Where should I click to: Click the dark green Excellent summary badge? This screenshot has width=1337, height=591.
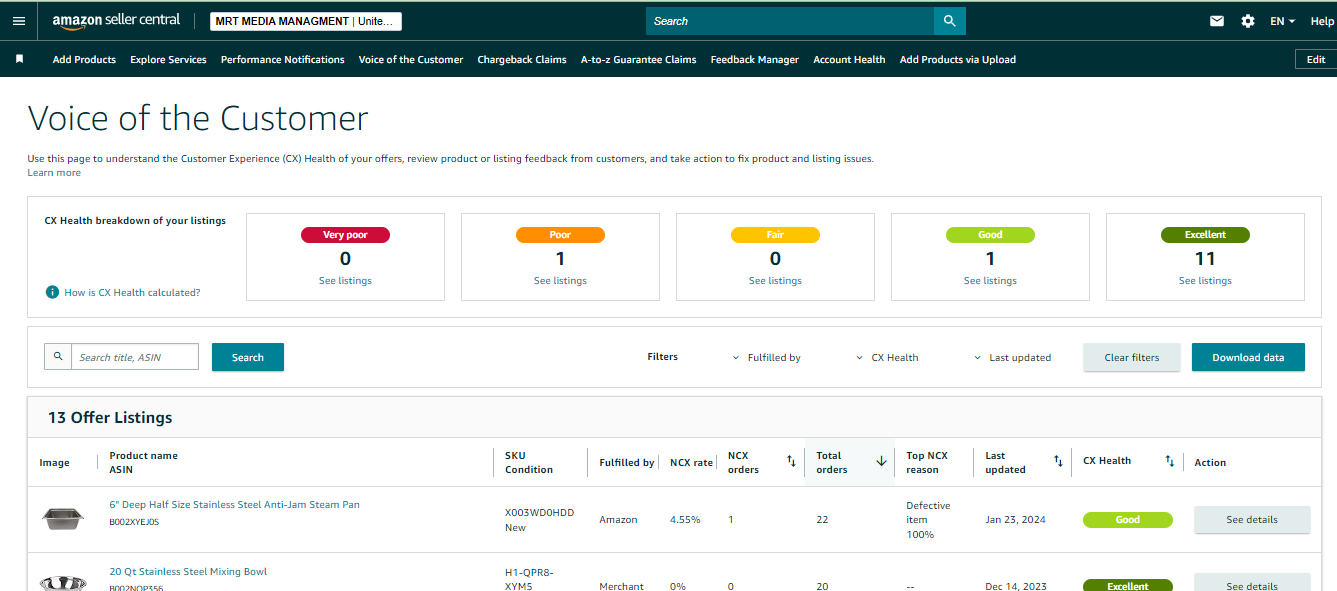pos(1205,235)
